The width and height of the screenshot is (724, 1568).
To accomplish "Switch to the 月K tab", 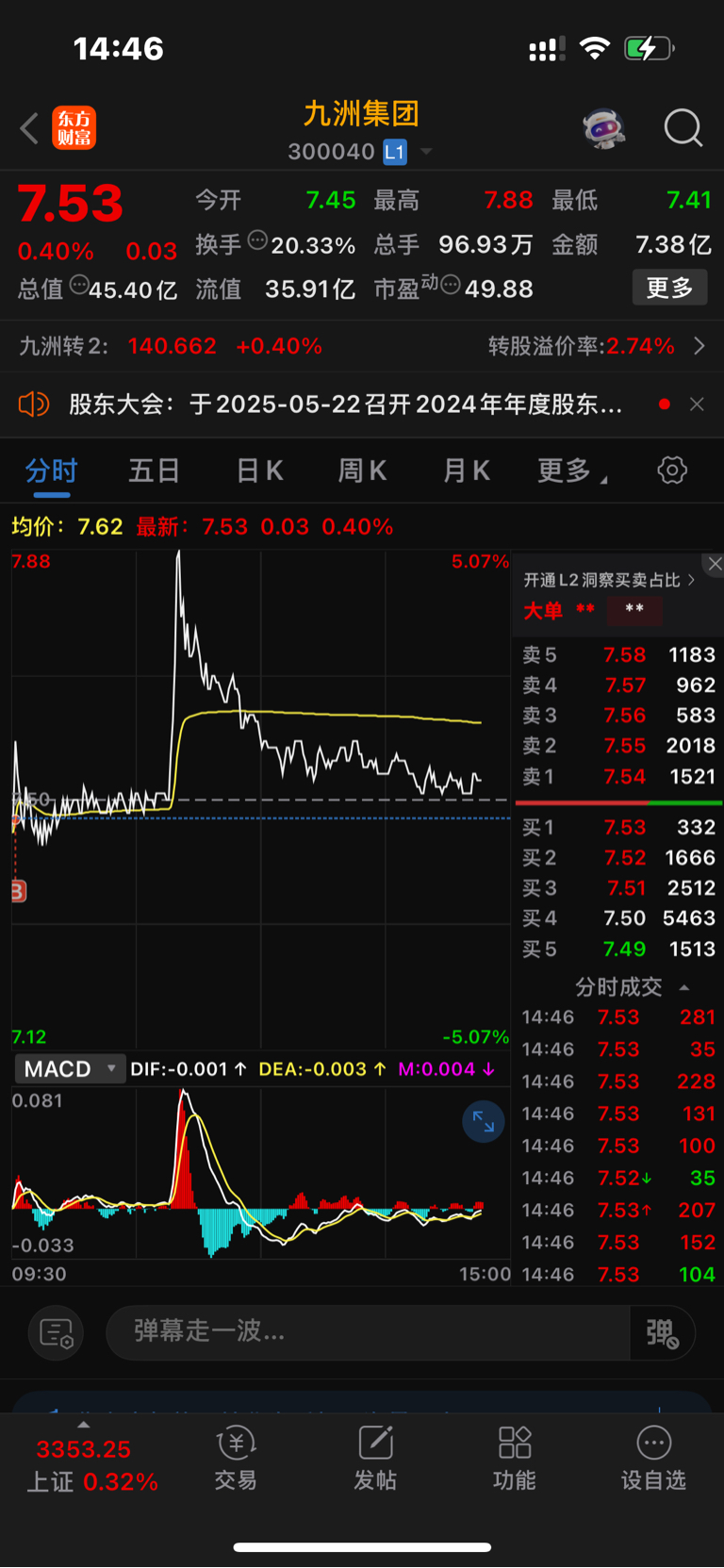I will pos(466,470).
